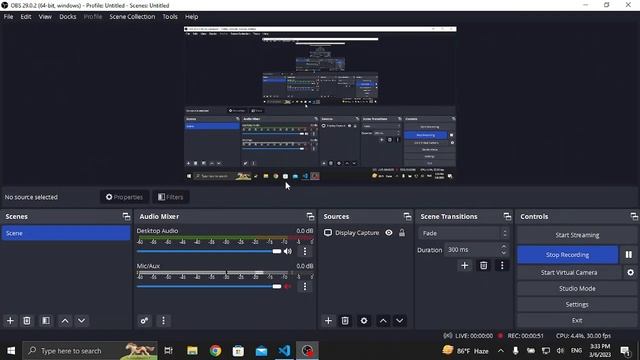Undock the Audio Mixer panel
This screenshot has height=360, width=640.
point(310,217)
